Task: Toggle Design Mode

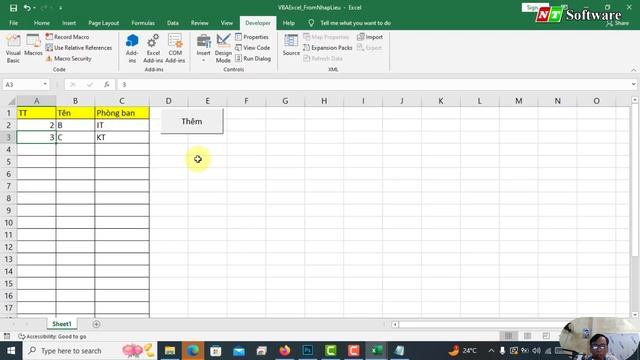Action: point(223,48)
